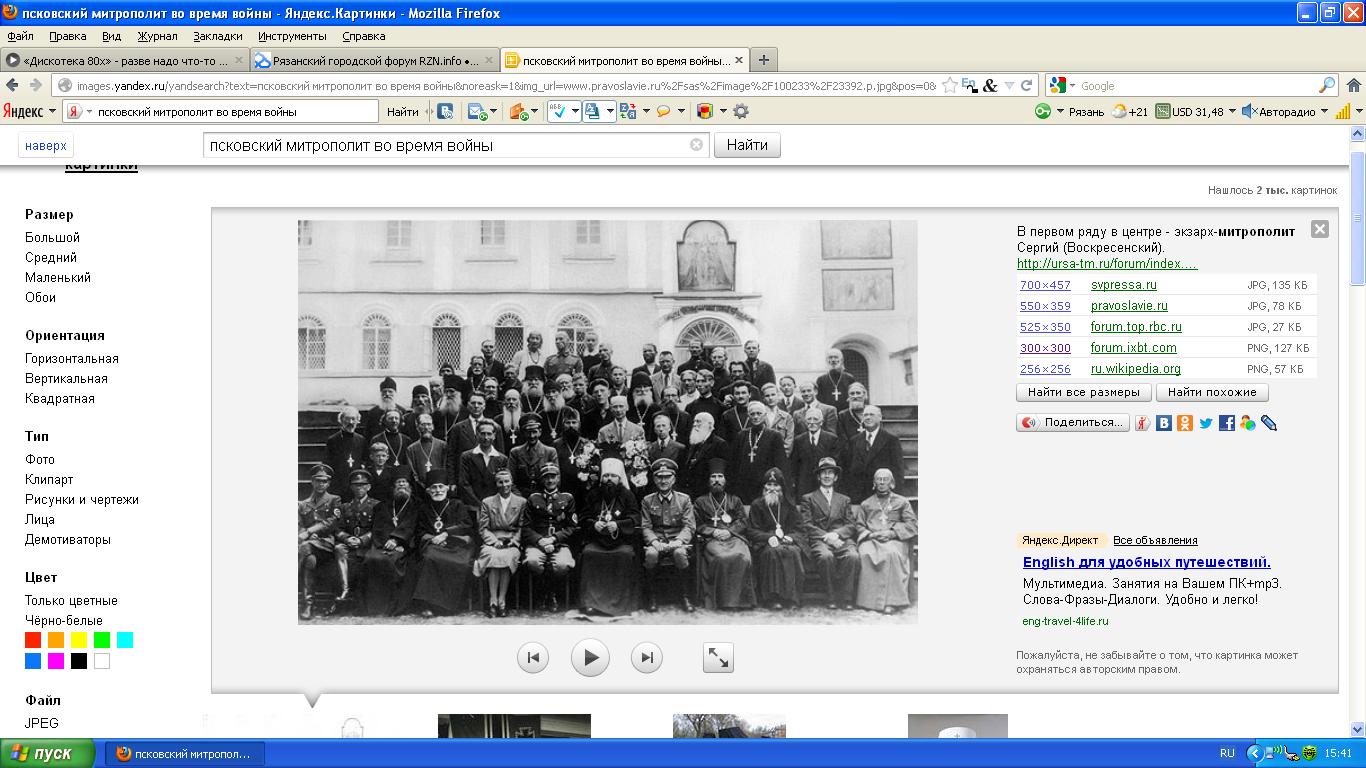Open Yandex toolbar settings gear
Screen dimensions: 1366x768
click(x=741, y=111)
